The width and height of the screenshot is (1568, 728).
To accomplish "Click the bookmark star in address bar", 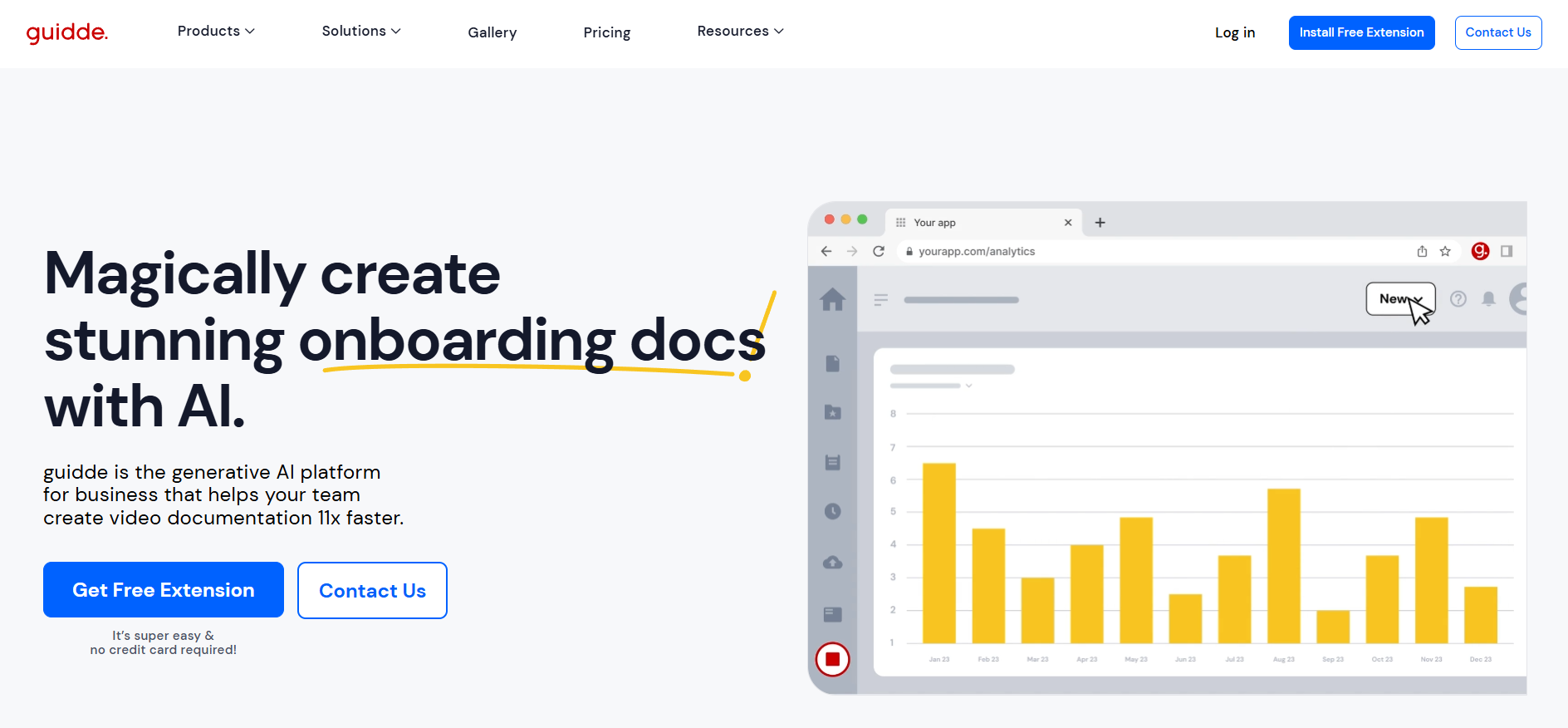I will [1445, 251].
